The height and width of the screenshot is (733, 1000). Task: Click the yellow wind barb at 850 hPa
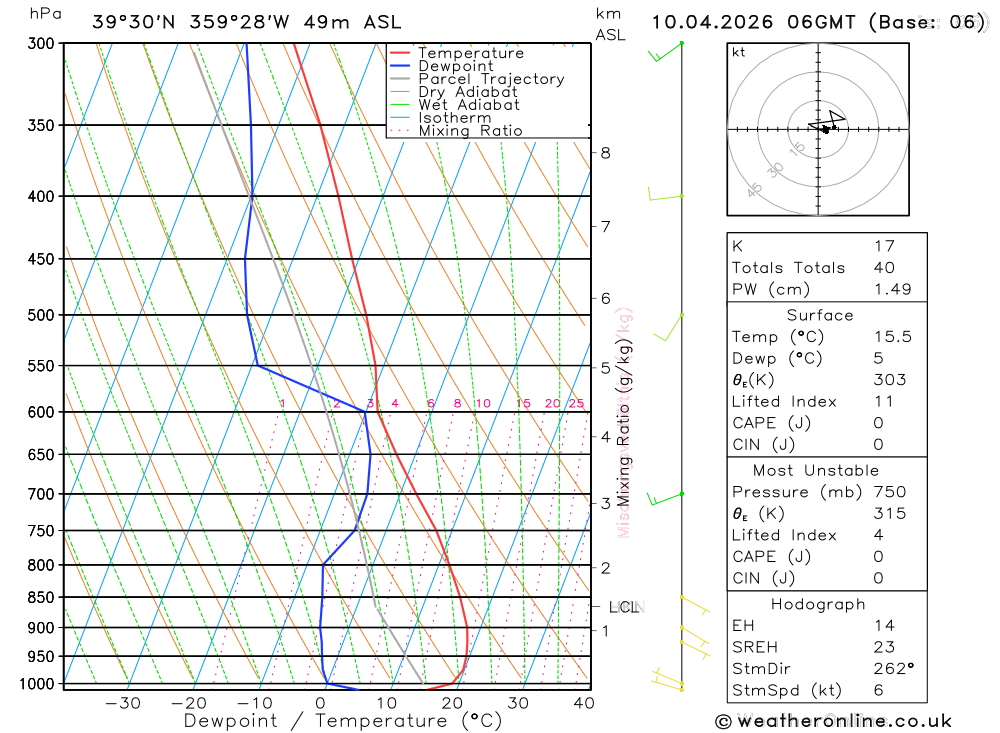click(x=695, y=605)
